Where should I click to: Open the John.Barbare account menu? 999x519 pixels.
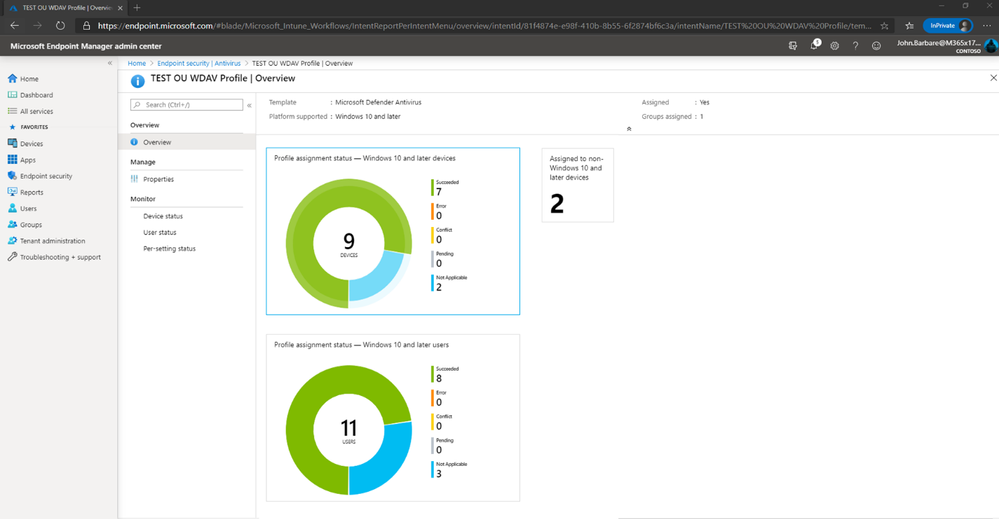coord(945,46)
